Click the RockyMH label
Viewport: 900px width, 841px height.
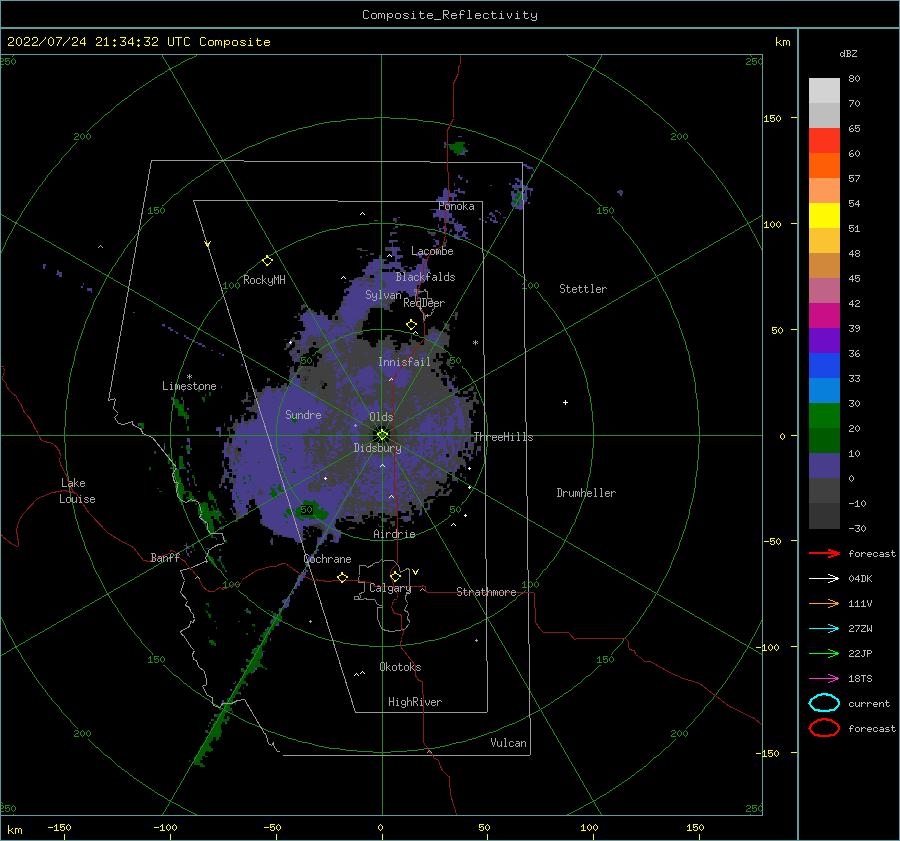point(264,280)
